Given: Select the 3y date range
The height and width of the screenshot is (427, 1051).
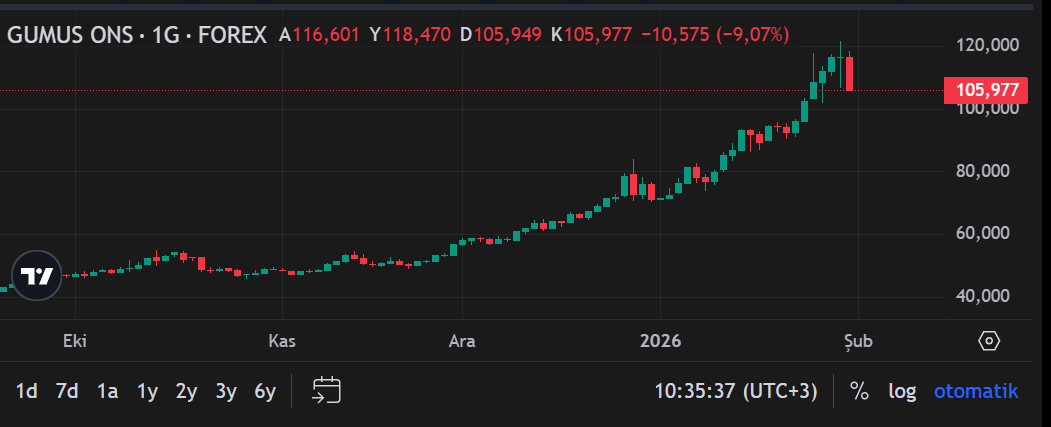Looking at the screenshot, I should pyautogui.click(x=226, y=391).
